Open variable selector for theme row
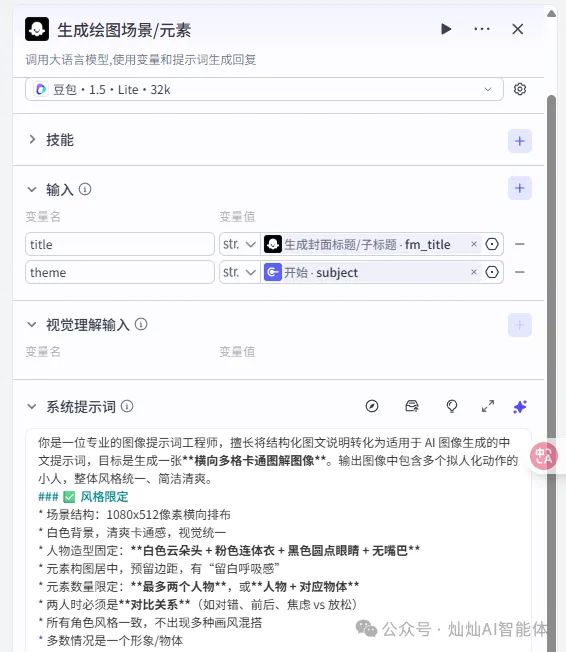This screenshot has width=566, height=652. (x=492, y=272)
